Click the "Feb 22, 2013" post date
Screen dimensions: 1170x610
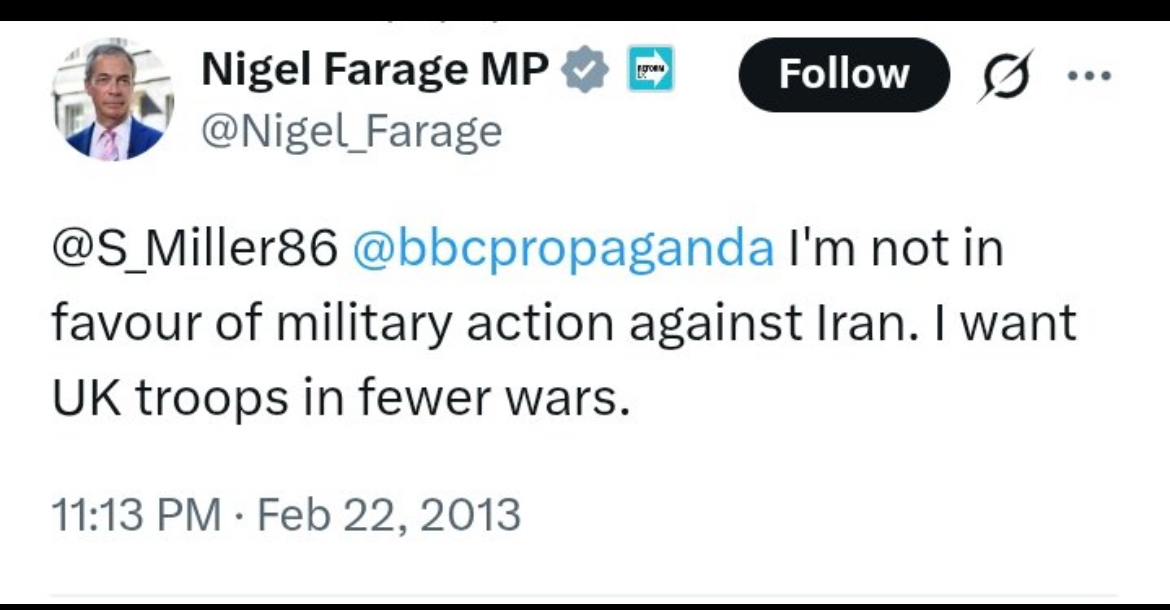point(389,515)
